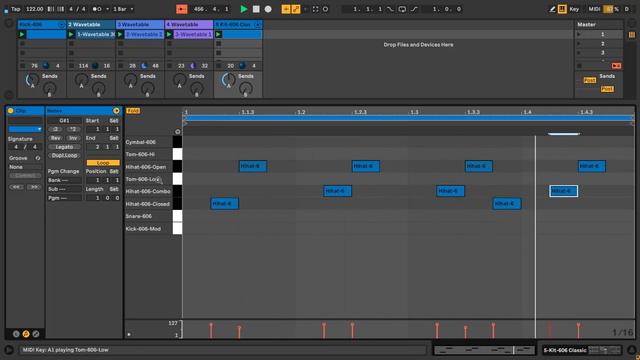The height and width of the screenshot is (360, 640).
Task: Unfold the Kick-606 track dropdown arrow
Action: pyautogui.click(x=62, y=25)
